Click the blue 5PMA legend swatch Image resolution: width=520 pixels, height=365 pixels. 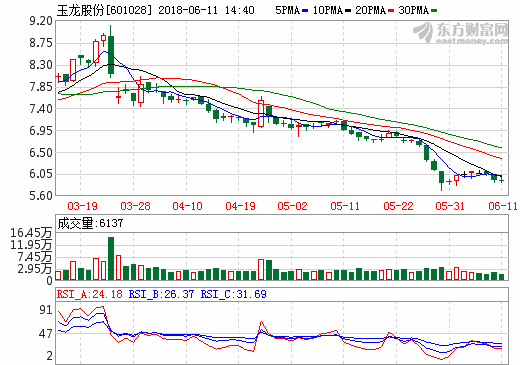[x=305, y=11]
